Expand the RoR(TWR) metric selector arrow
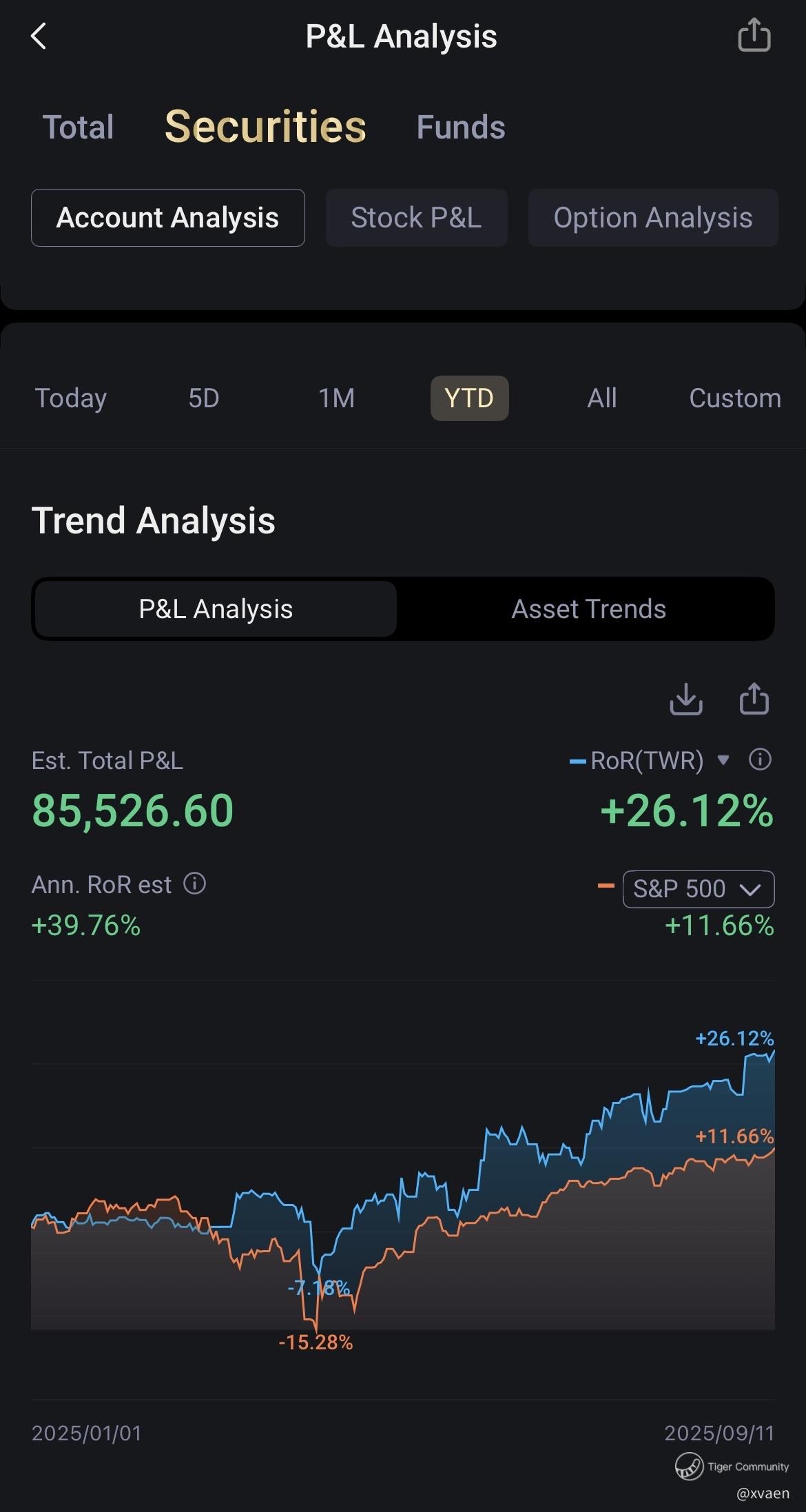Screen dimensions: 806x1512 [723, 760]
